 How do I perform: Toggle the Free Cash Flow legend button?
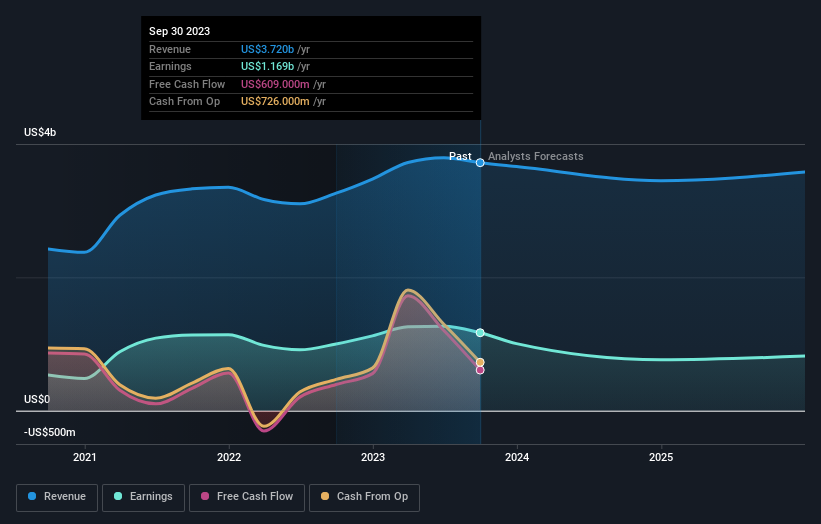click(x=247, y=497)
